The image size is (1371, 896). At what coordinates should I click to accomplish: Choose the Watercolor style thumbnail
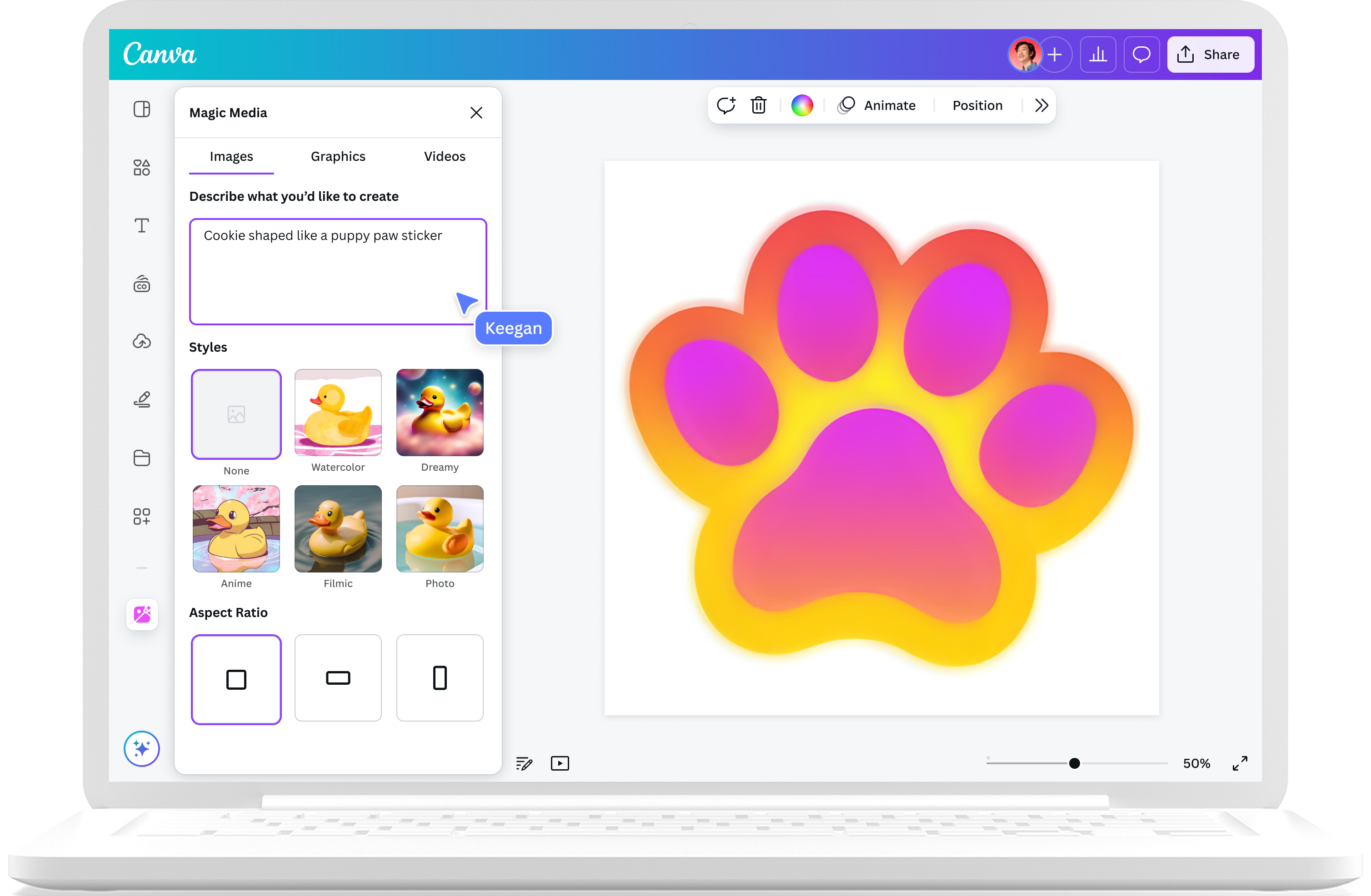click(x=338, y=412)
